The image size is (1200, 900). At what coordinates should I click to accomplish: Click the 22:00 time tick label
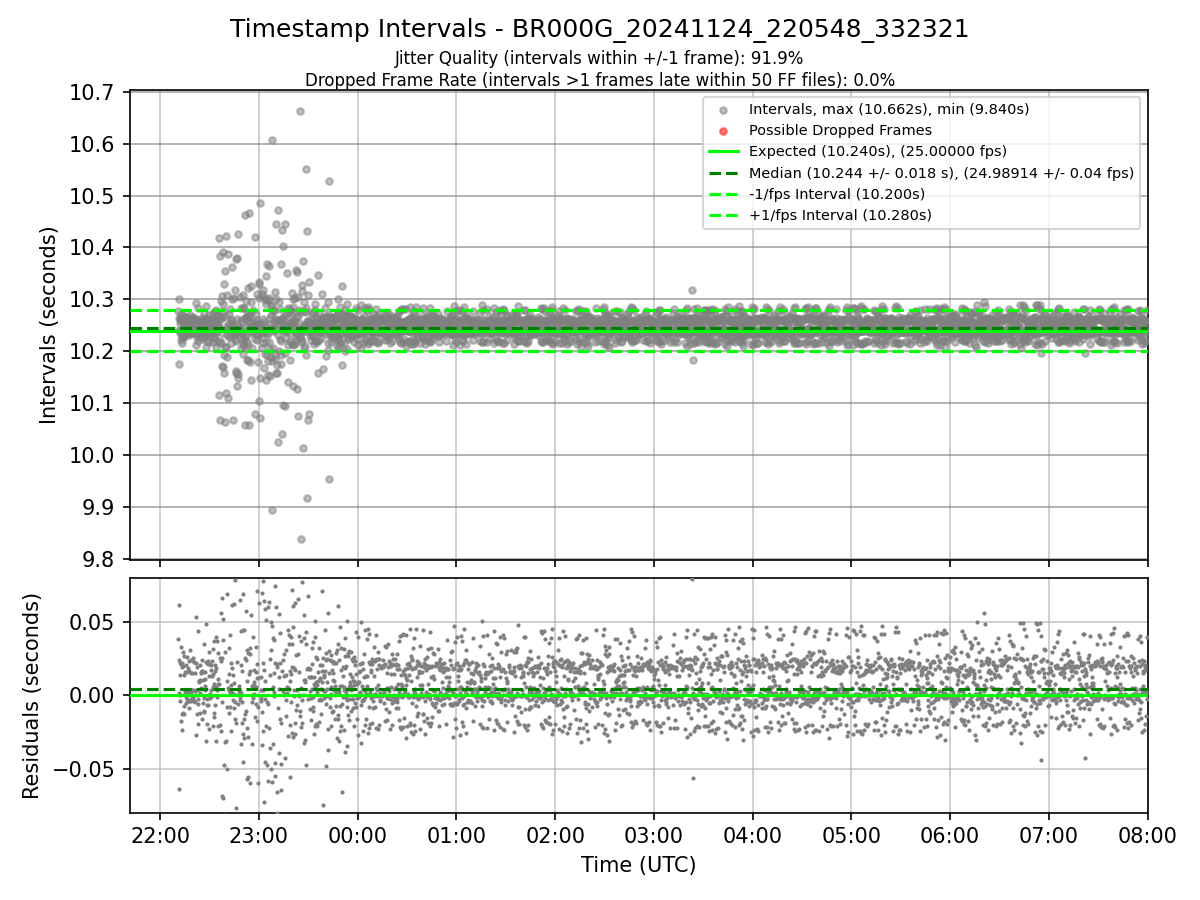(x=160, y=834)
